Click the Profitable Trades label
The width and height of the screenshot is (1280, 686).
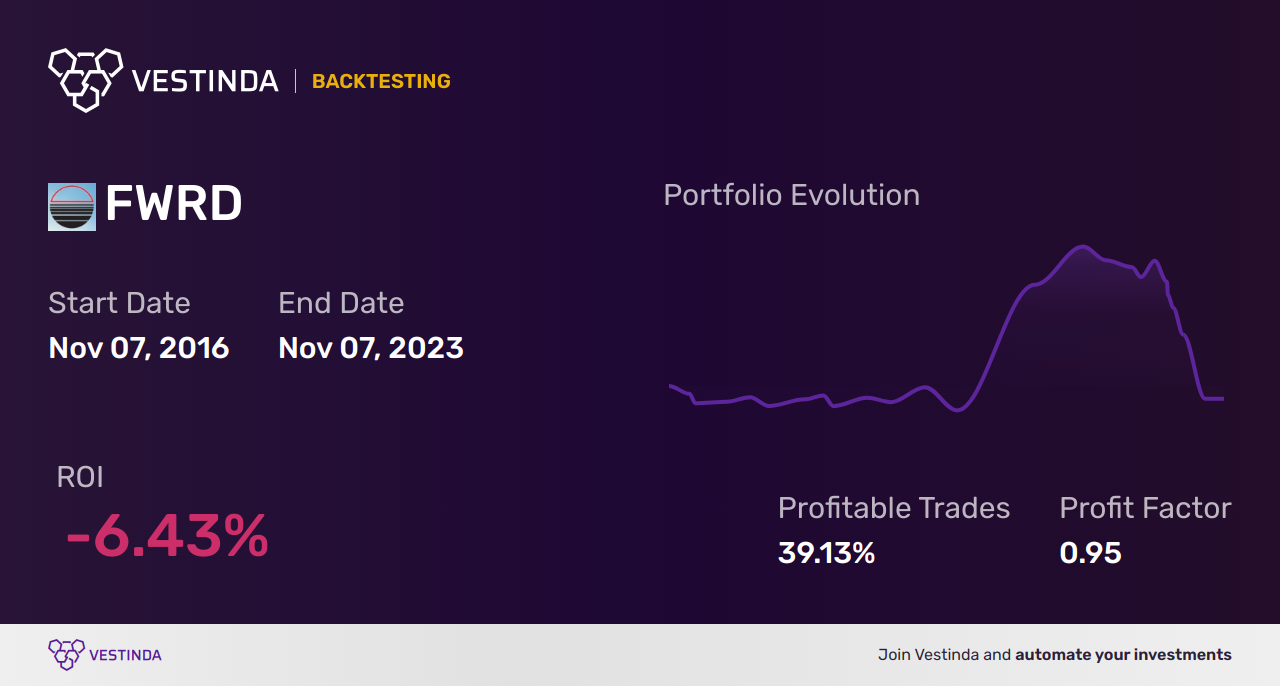click(894, 508)
